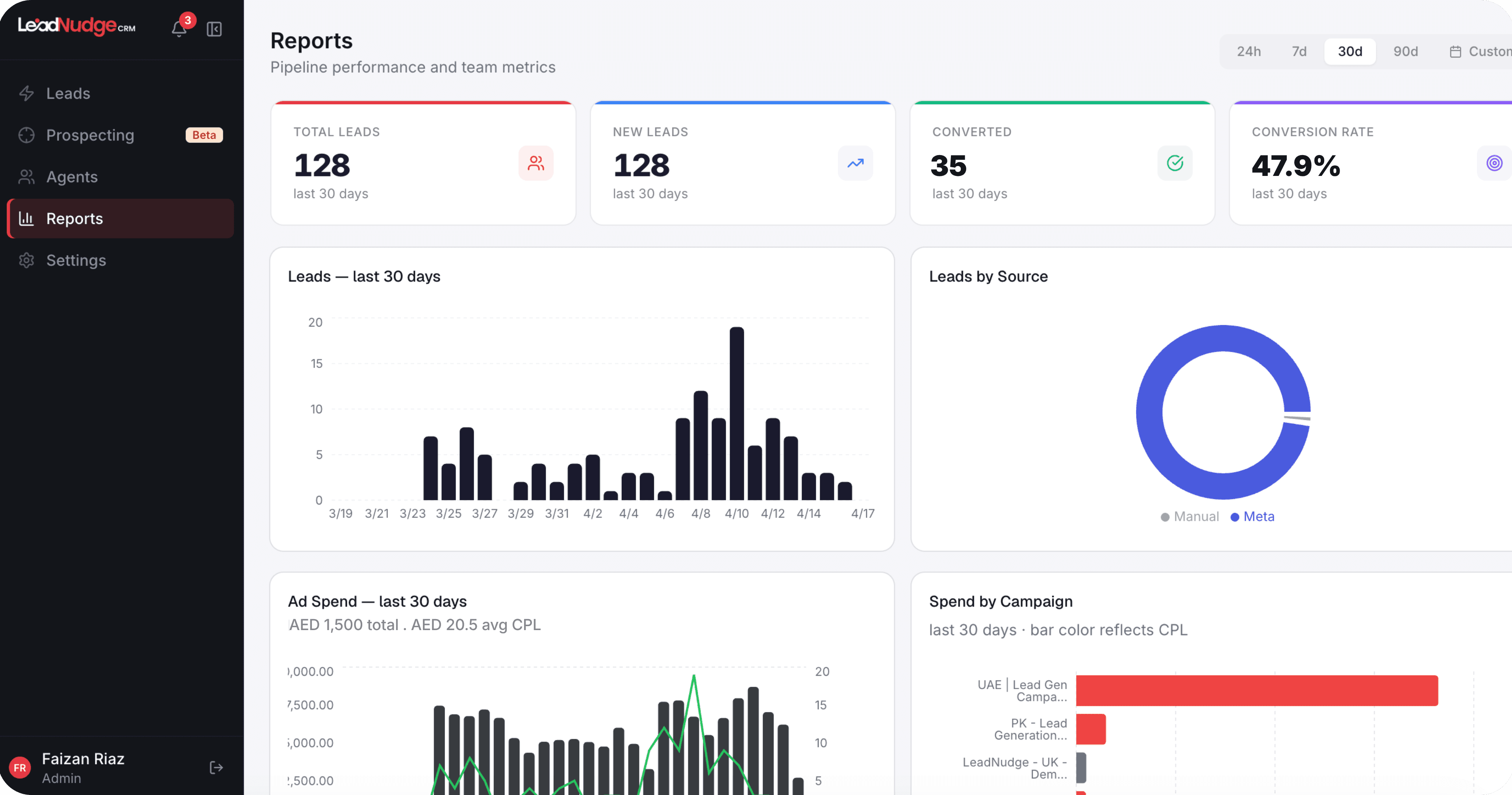Click the people icon on Total Leads card
Viewport: 1512px width, 795px height.
pyautogui.click(x=536, y=163)
